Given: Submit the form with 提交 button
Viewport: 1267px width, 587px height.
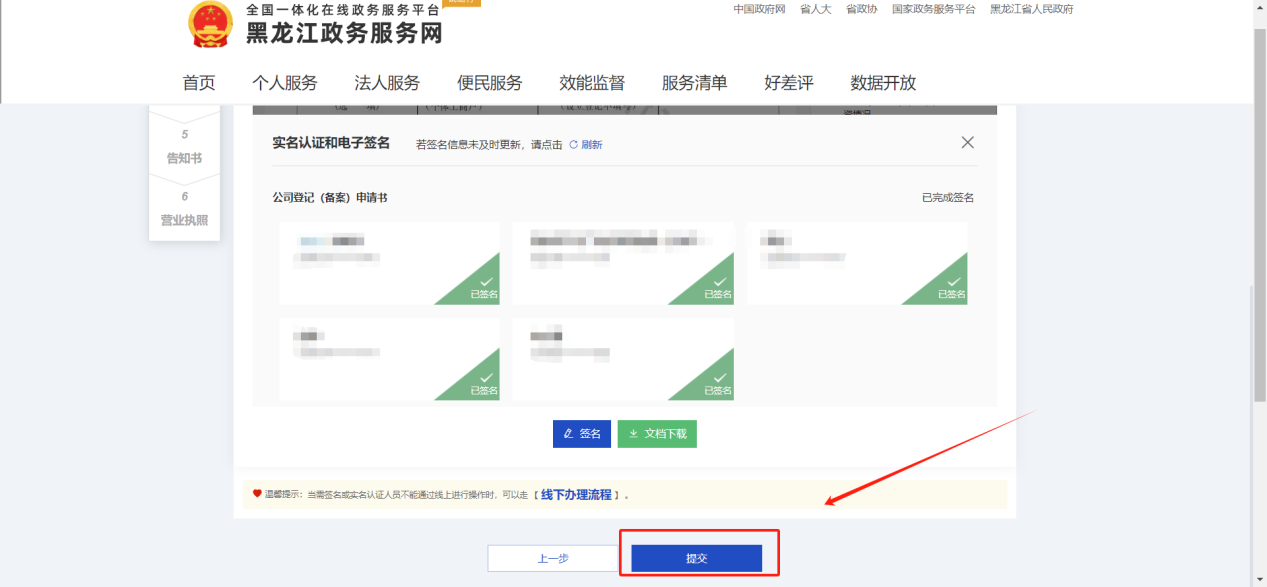Looking at the screenshot, I should (696, 558).
